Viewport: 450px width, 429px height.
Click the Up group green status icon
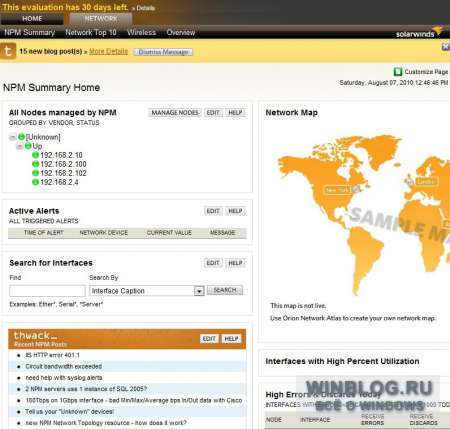pyautogui.click(x=28, y=146)
